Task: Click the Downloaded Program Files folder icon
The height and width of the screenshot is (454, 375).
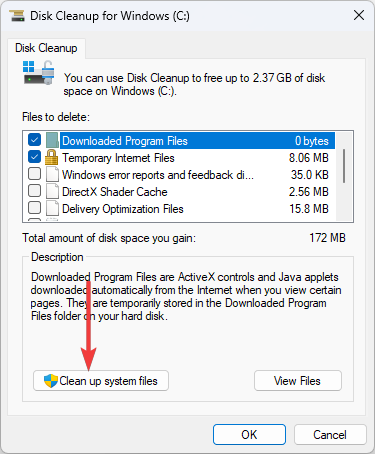Action: pyautogui.click(x=52, y=140)
